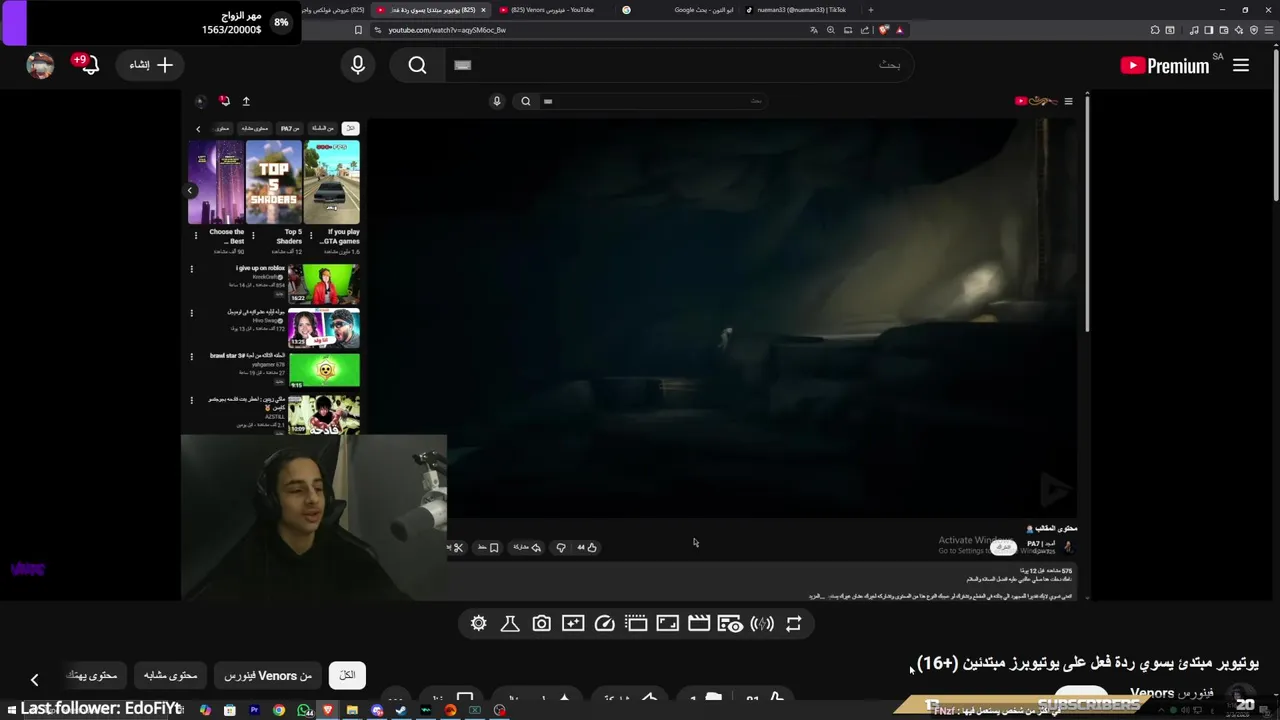
Task: Click the share button under the embedded video
Action: point(527,547)
